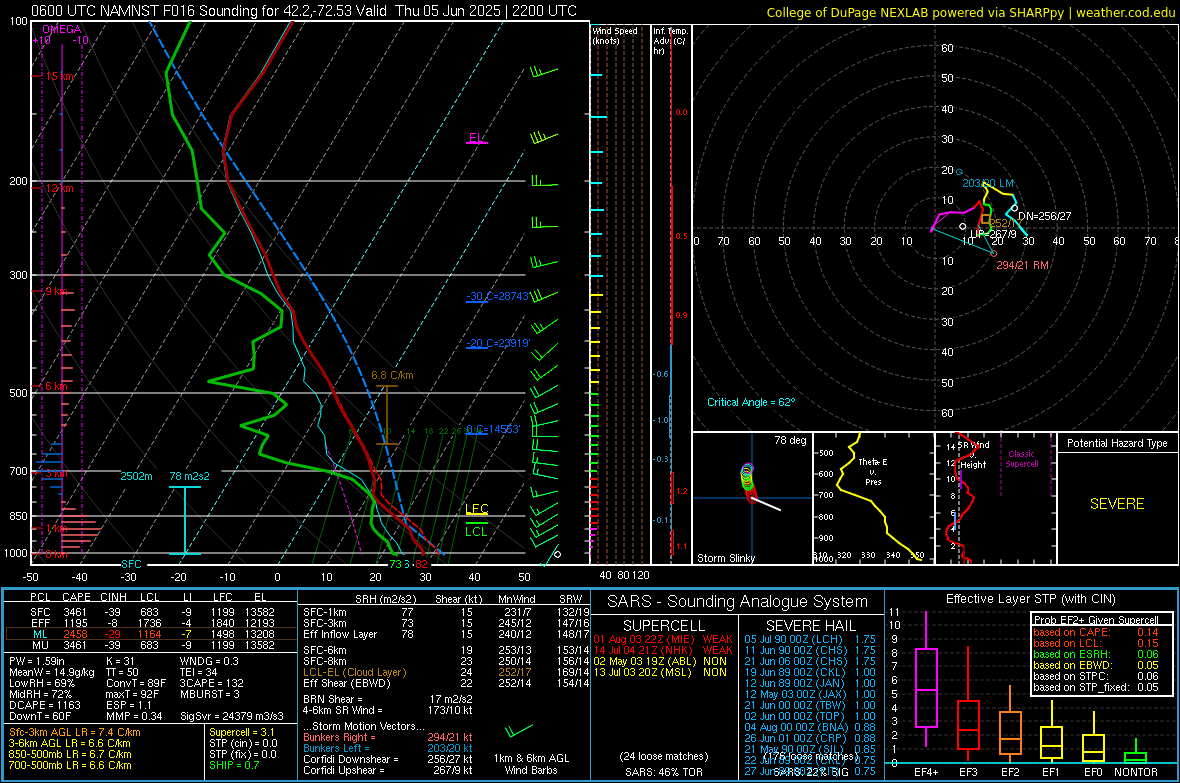Select the SFC-1km kinematics row
The height and width of the screenshot is (783, 1180).
click(x=446, y=612)
